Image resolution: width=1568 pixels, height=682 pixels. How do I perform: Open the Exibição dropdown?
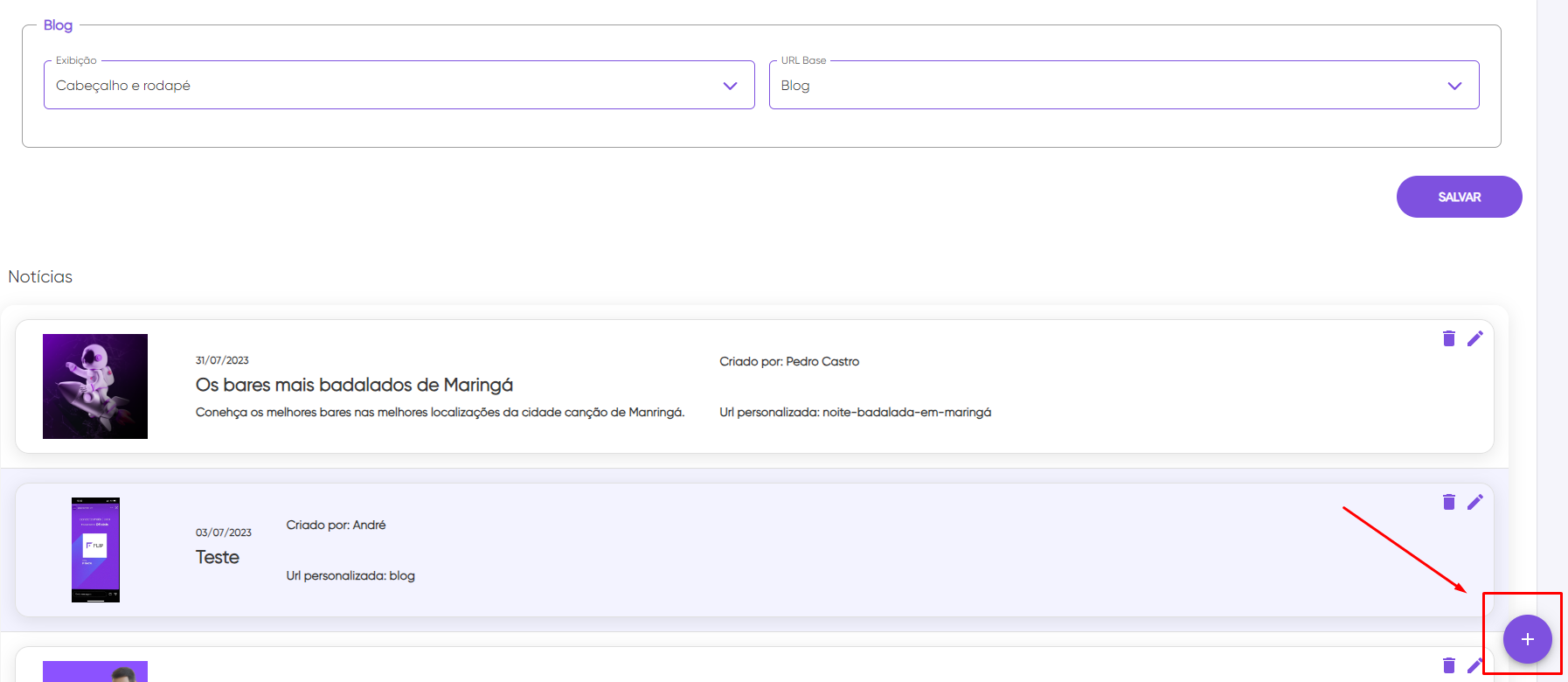399,85
